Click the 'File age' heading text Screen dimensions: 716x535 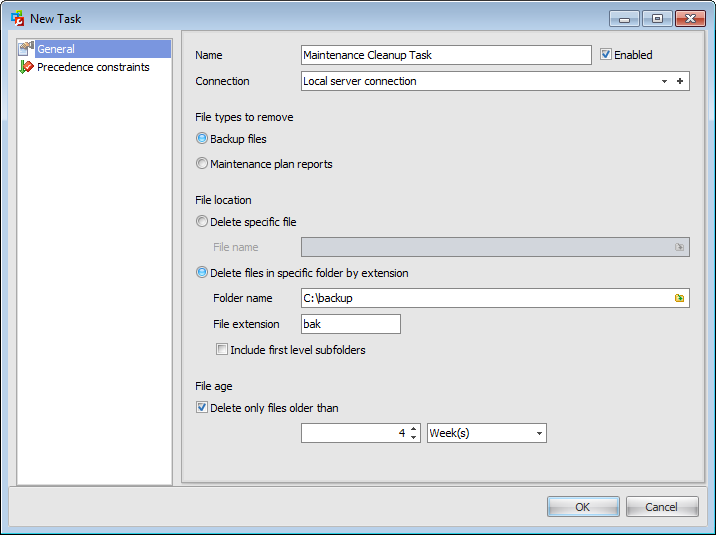pyautogui.click(x=214, y=386)
